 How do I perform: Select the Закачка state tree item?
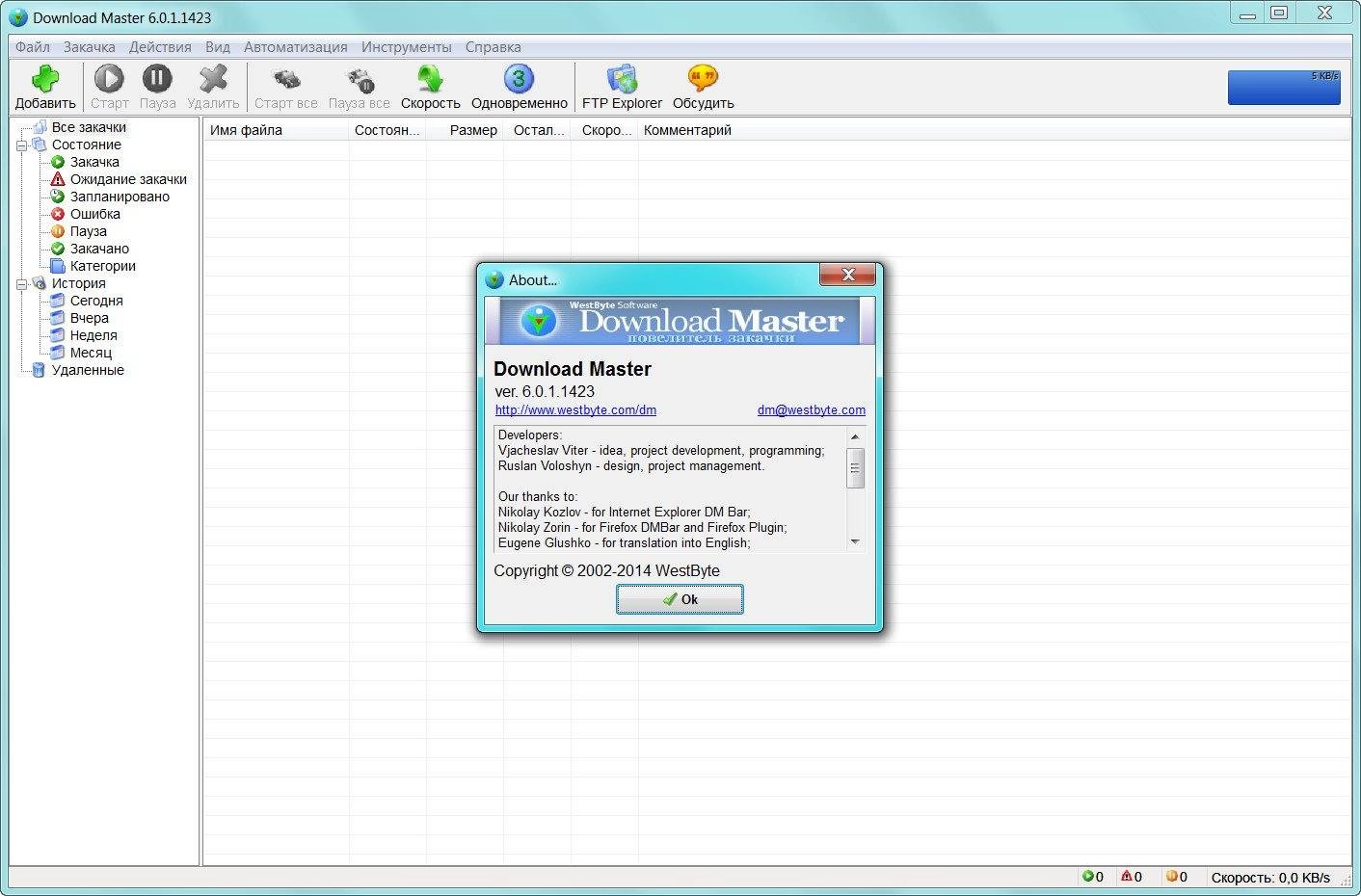[94, 162]
